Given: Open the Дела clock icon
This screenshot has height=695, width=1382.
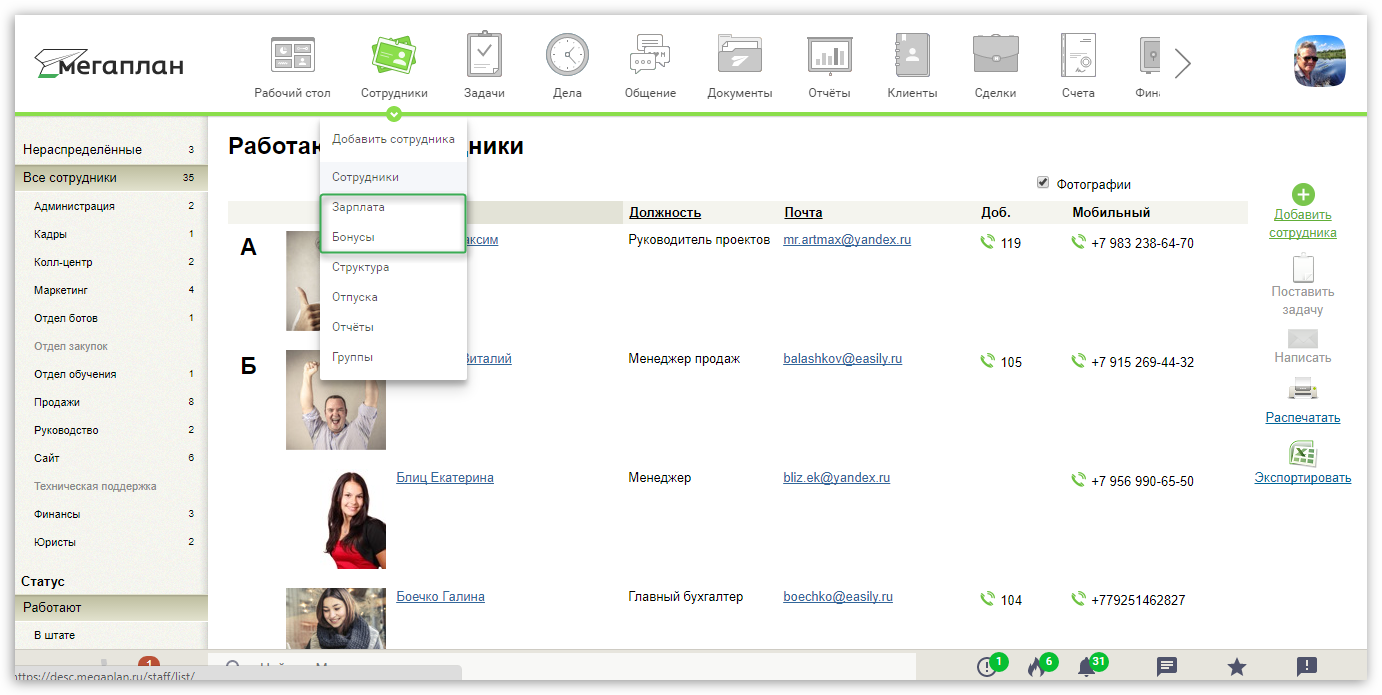Looking at the screenshot, I should [x=567, y=55].
